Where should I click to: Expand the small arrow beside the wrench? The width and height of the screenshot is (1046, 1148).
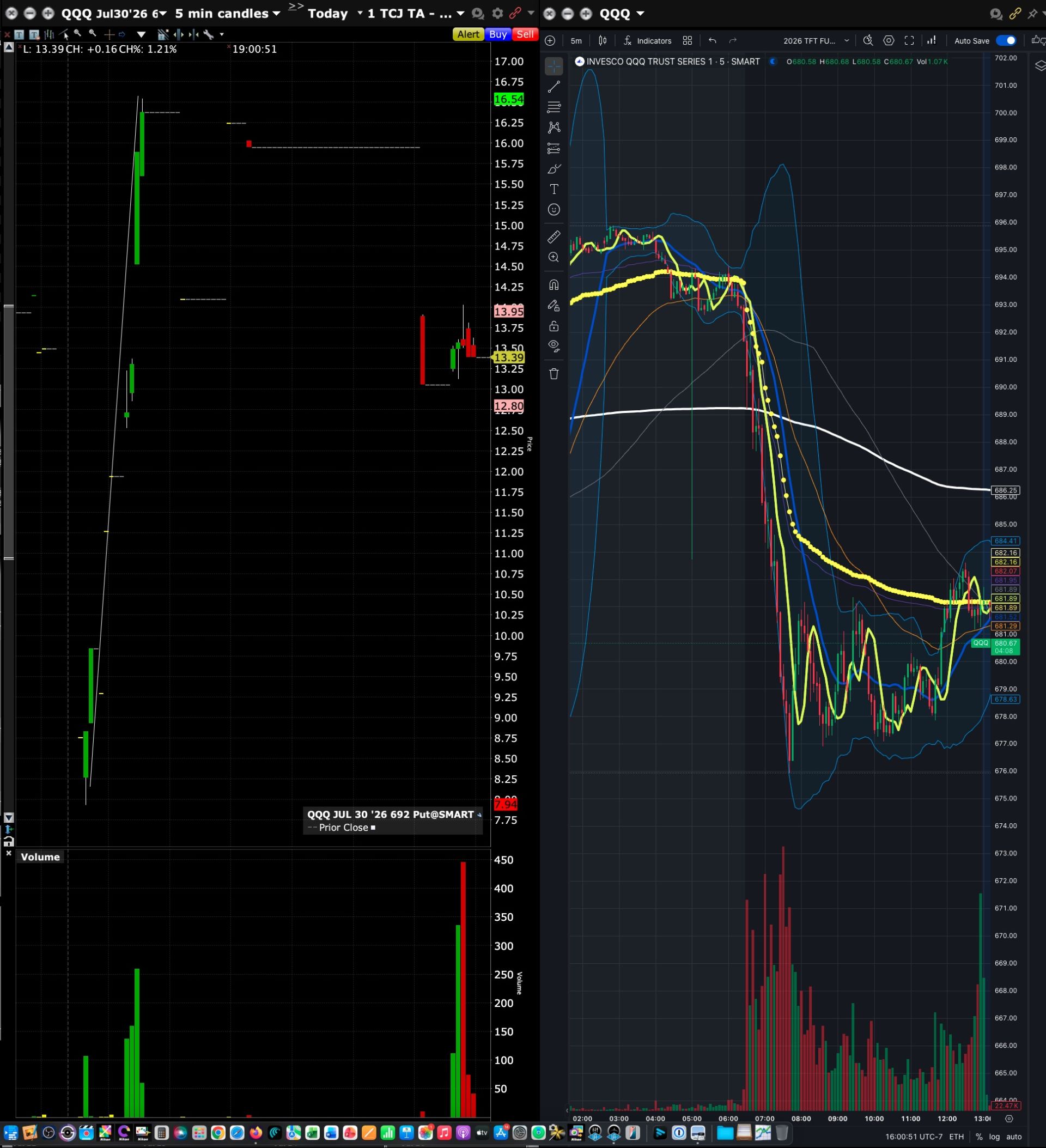coord(222,35)
